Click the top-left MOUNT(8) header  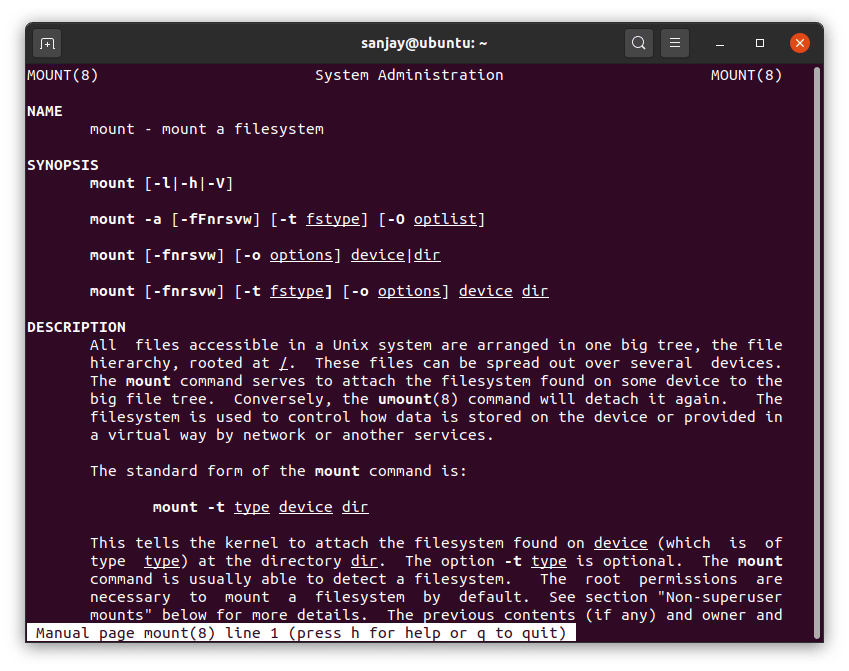(63, 75)
